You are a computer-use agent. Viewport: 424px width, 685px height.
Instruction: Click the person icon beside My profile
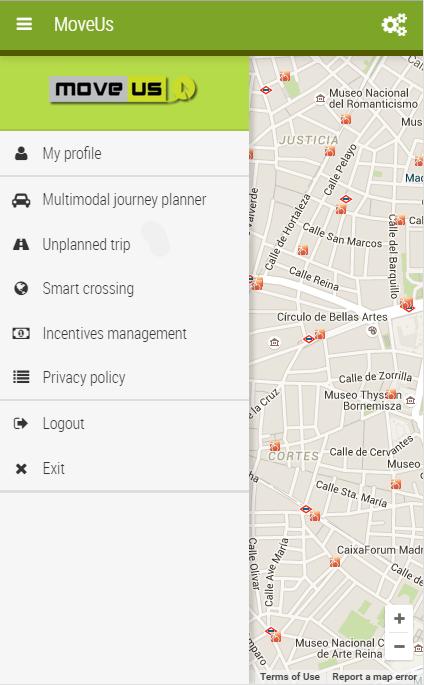pos(21,153)
